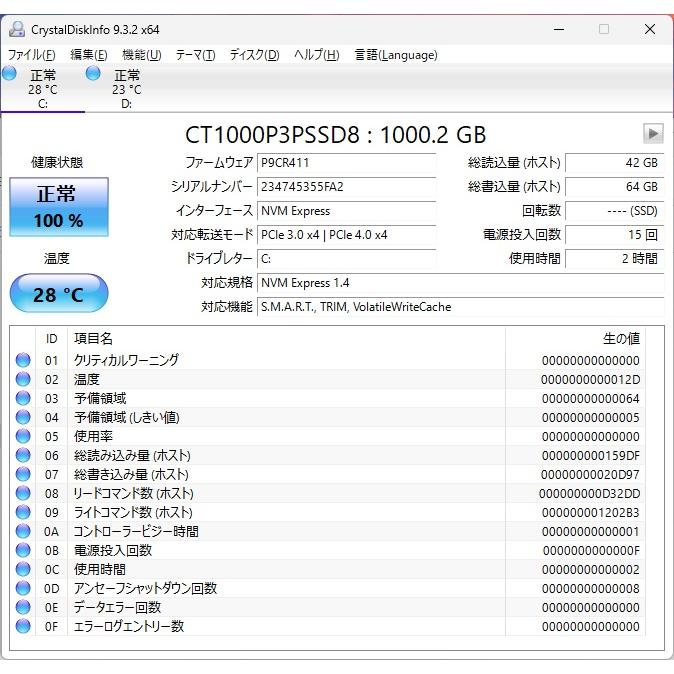Image resolution: width=674 pixels, height=674 pixels.
Task: Click status orb for row 07 総書き込み量
Action: tap(23, 474)
